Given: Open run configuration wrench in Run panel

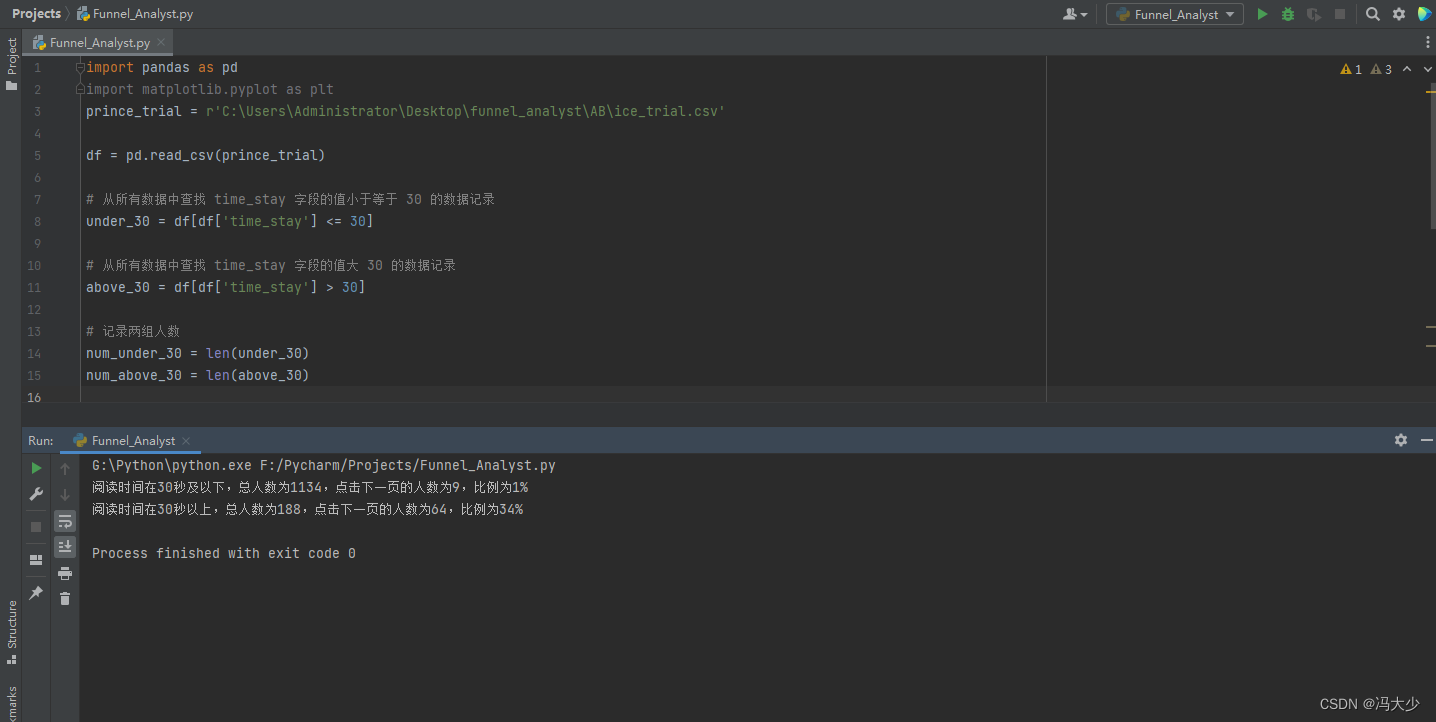Looking at the screenshot, I should pyautogui.click(x=36, y=494).
